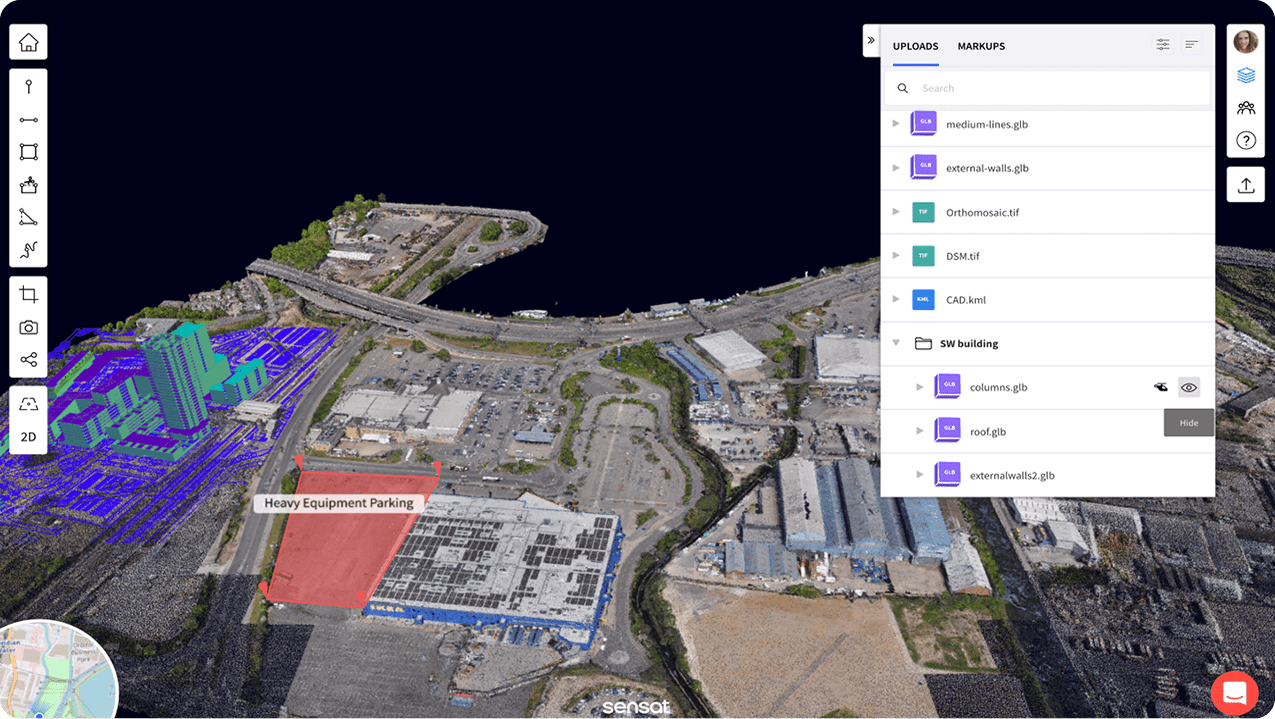Select Orthomosaic.tif file name
This screenshot has width=1275, height=719.
[983, 212]
